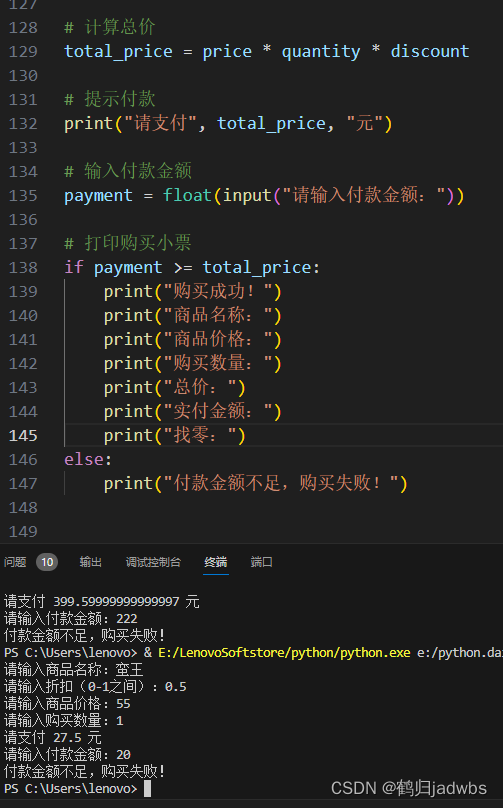The image size is (503, 808).
Task: Open the 端口 tab
Action: coord(261,562)
